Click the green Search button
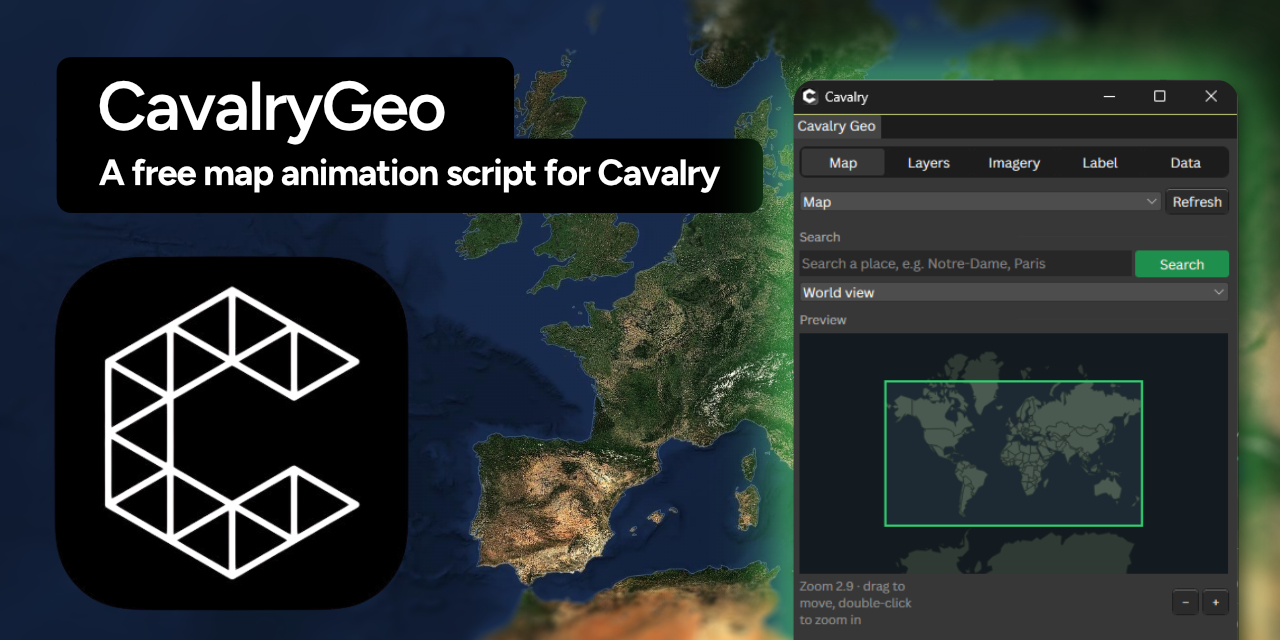Screen dimensions: 1280x640 1182,264
